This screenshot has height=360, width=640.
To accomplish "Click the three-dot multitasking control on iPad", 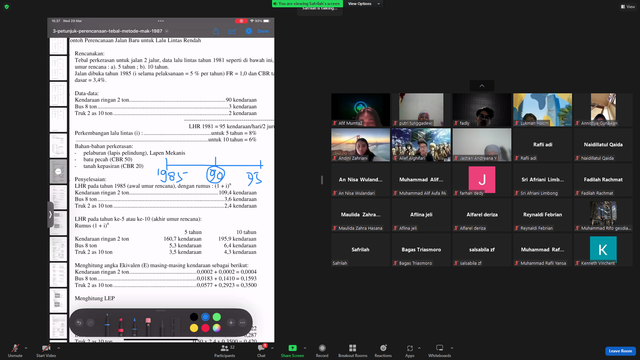I will (161, 21).
